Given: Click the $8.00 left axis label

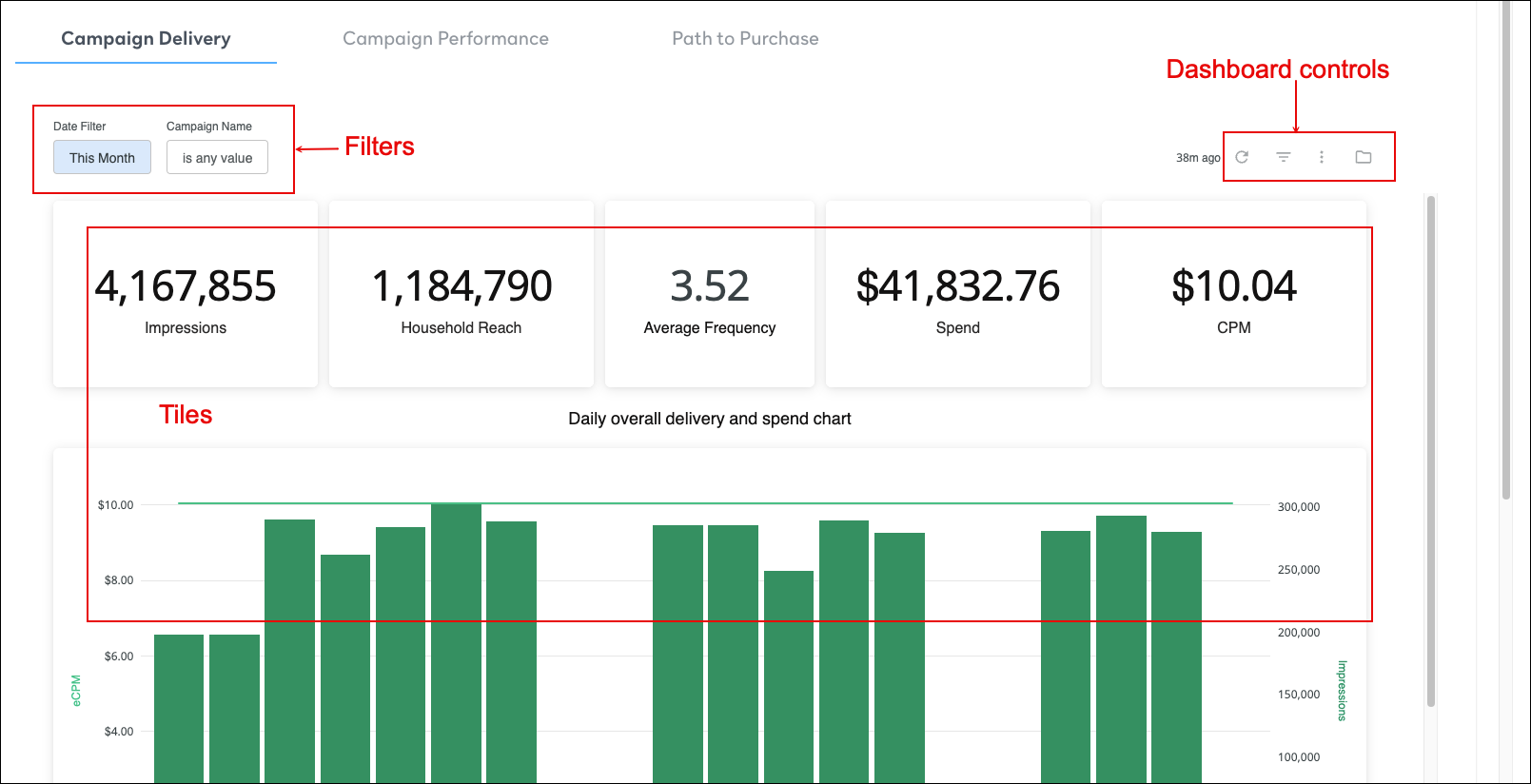Looking at the screenshot, I should coord(119,580).
